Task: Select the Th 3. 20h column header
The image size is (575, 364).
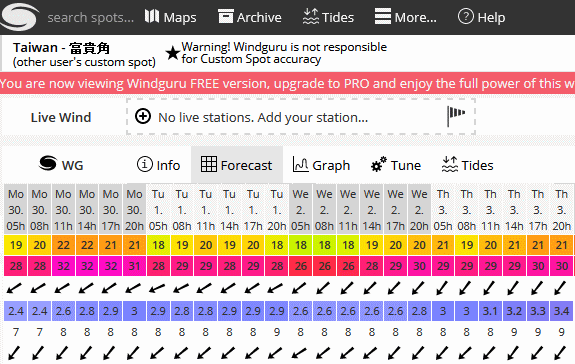Action: click(561, 210)
